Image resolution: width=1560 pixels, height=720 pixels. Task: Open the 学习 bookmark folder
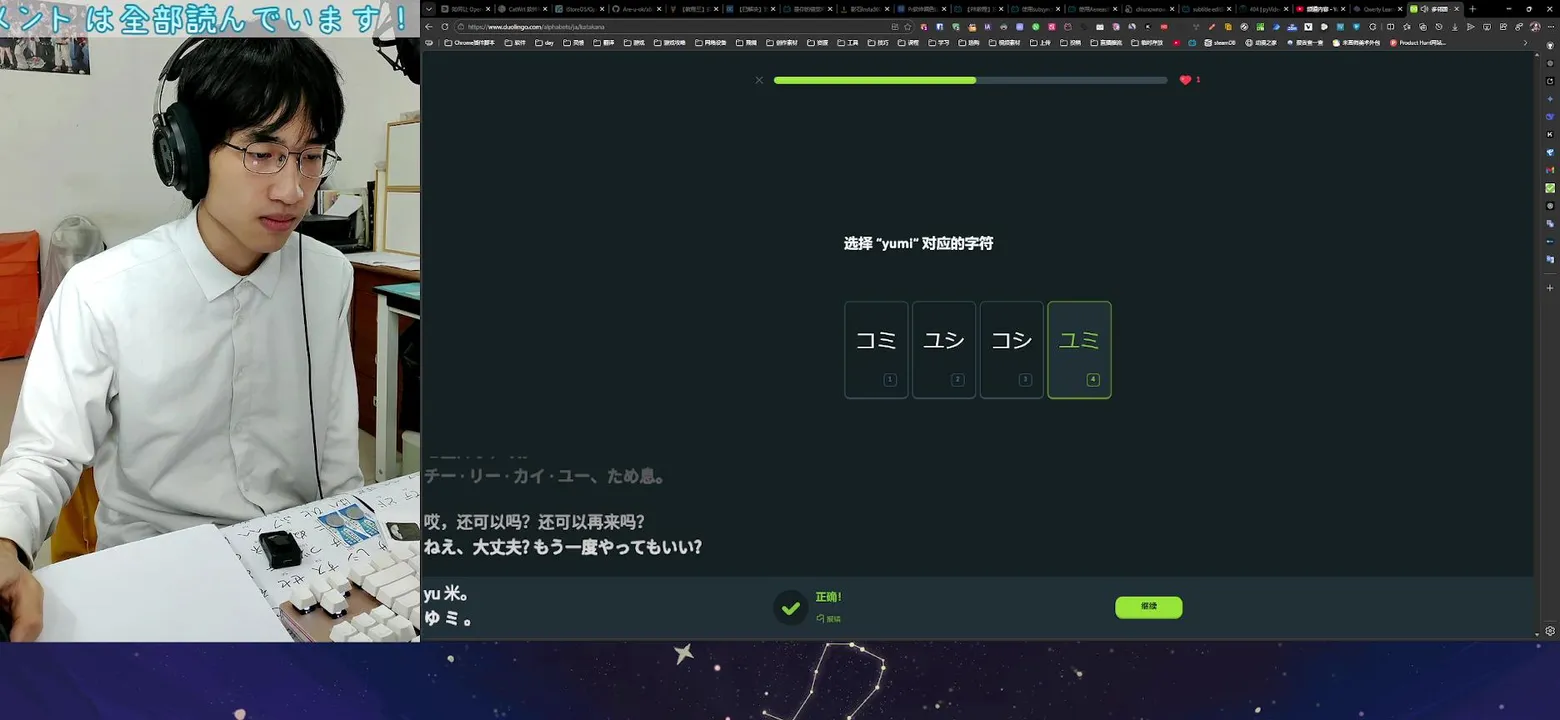938,43
